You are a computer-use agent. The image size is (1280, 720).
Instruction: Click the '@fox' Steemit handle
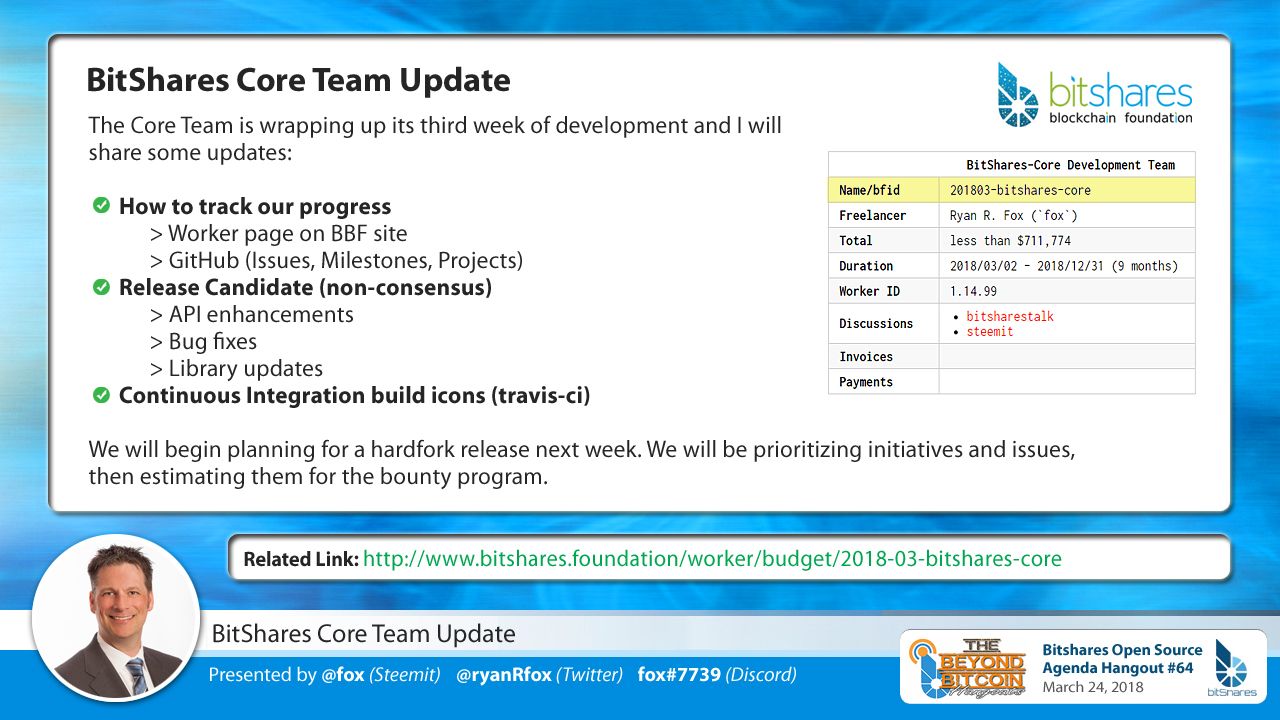coord(343,675)
